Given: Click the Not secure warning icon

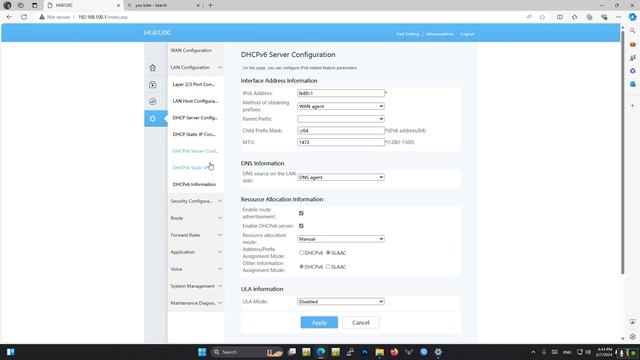Looking at the screenshot, I should 42,17.
